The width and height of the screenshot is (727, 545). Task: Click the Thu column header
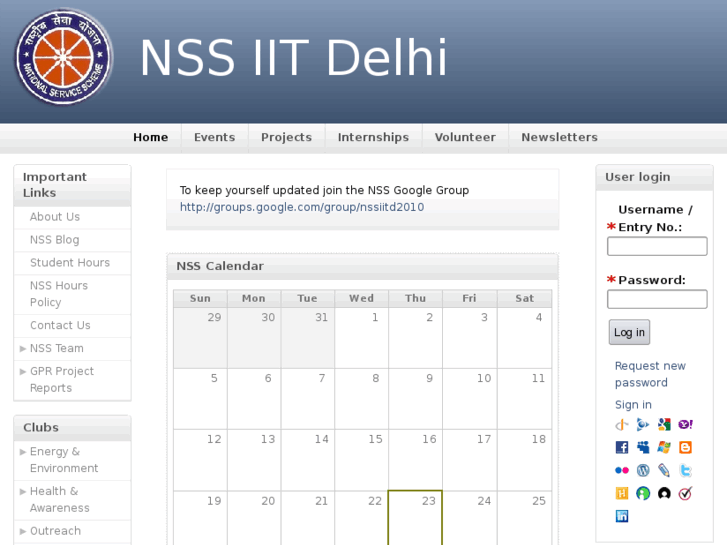[x=415, y=298]
